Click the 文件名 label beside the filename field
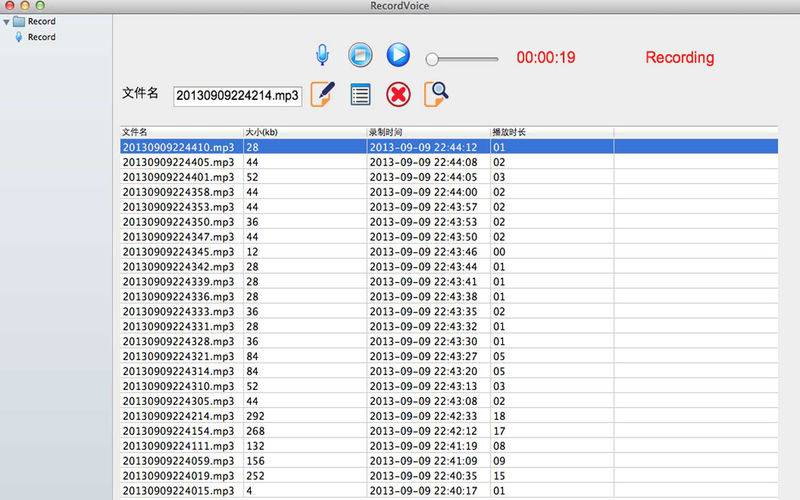 pos(140,93)
